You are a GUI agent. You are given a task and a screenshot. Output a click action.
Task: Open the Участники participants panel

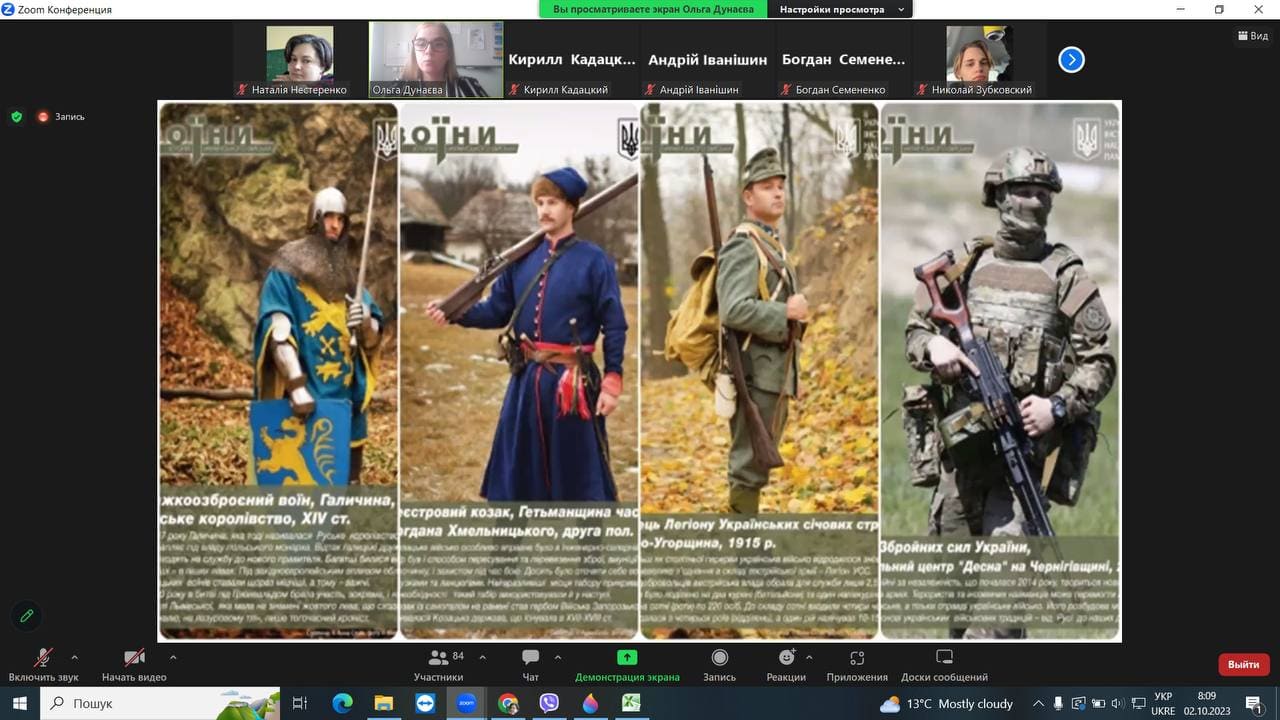[439, 665]
